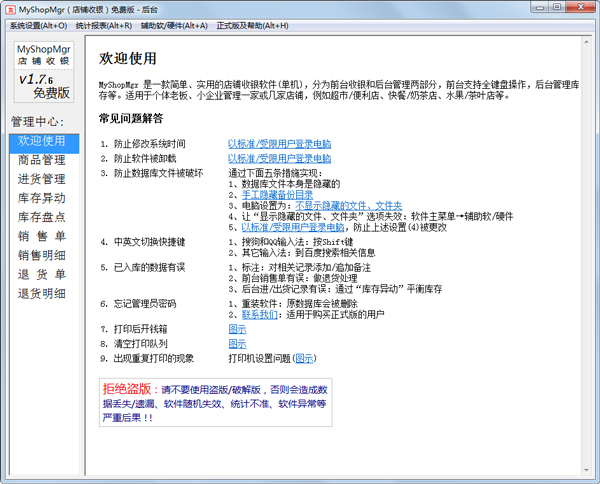This screenshot has height=484, width=600.
Task: Open 退货单 in the sidebar
Action: coord(42,275)
